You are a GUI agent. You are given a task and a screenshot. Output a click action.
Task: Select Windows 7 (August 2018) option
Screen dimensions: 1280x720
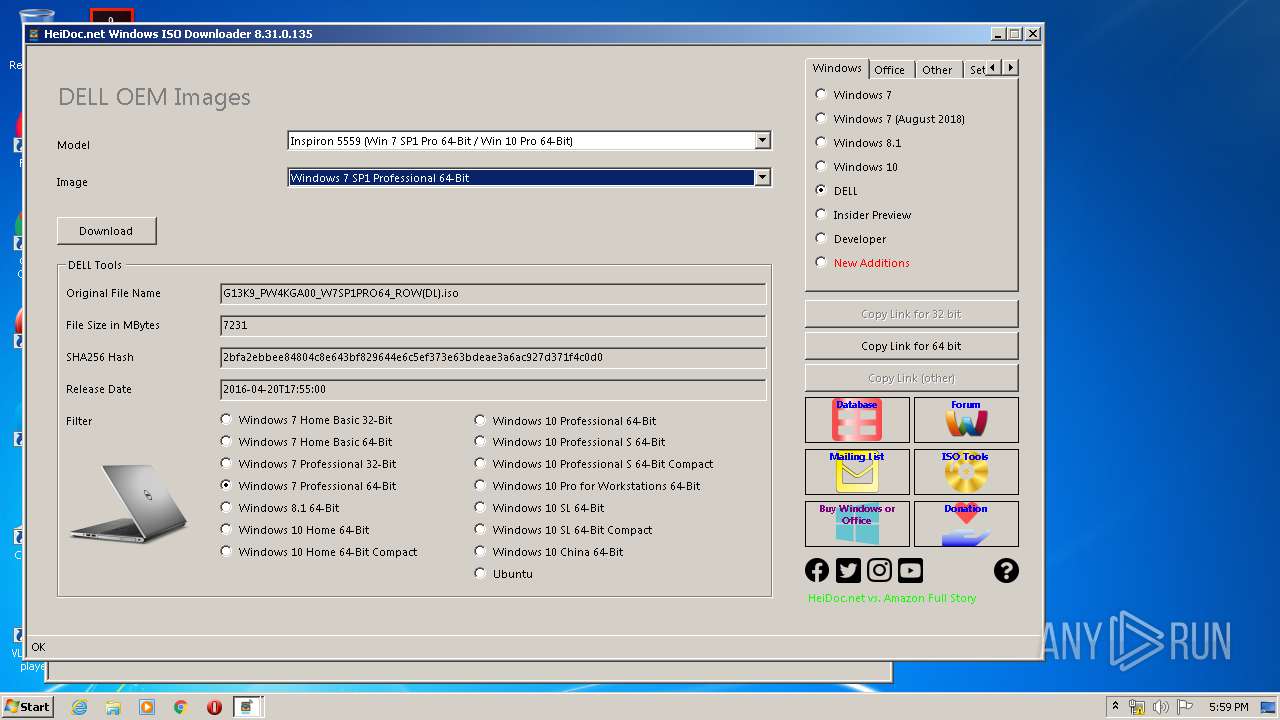(890, 119)
